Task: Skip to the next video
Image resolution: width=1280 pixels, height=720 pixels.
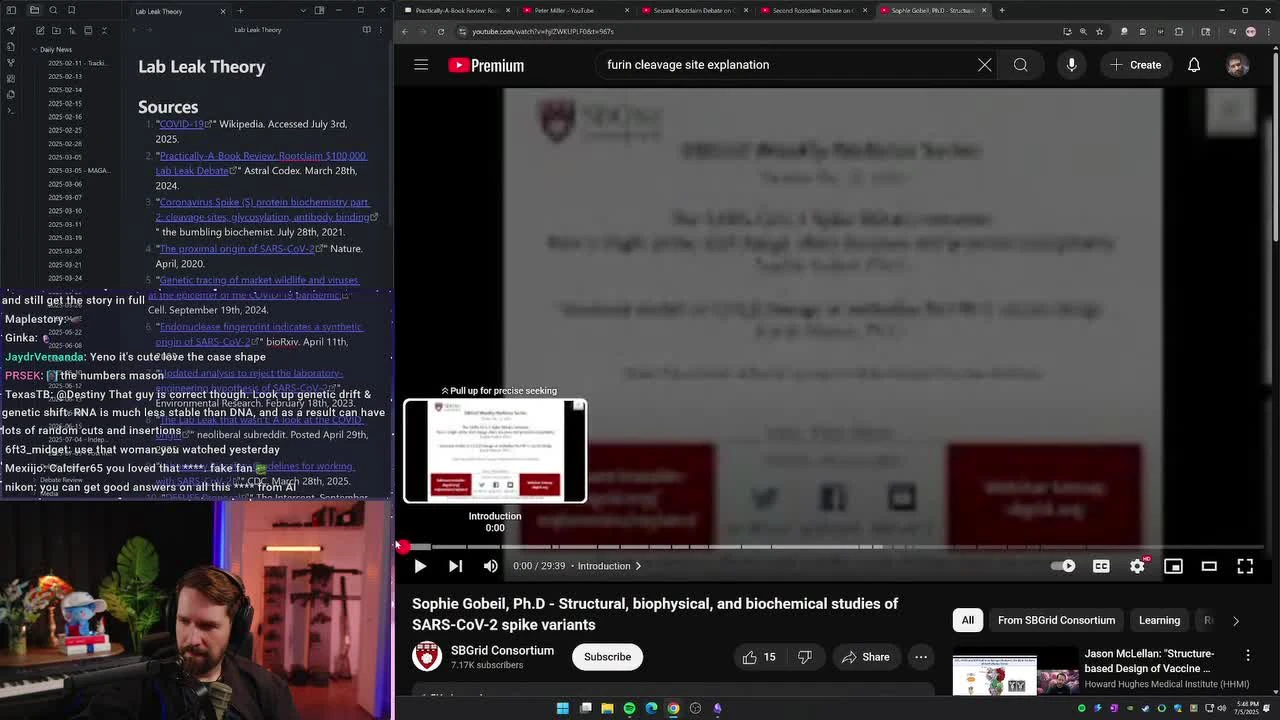Action: (x=455, y=566)
